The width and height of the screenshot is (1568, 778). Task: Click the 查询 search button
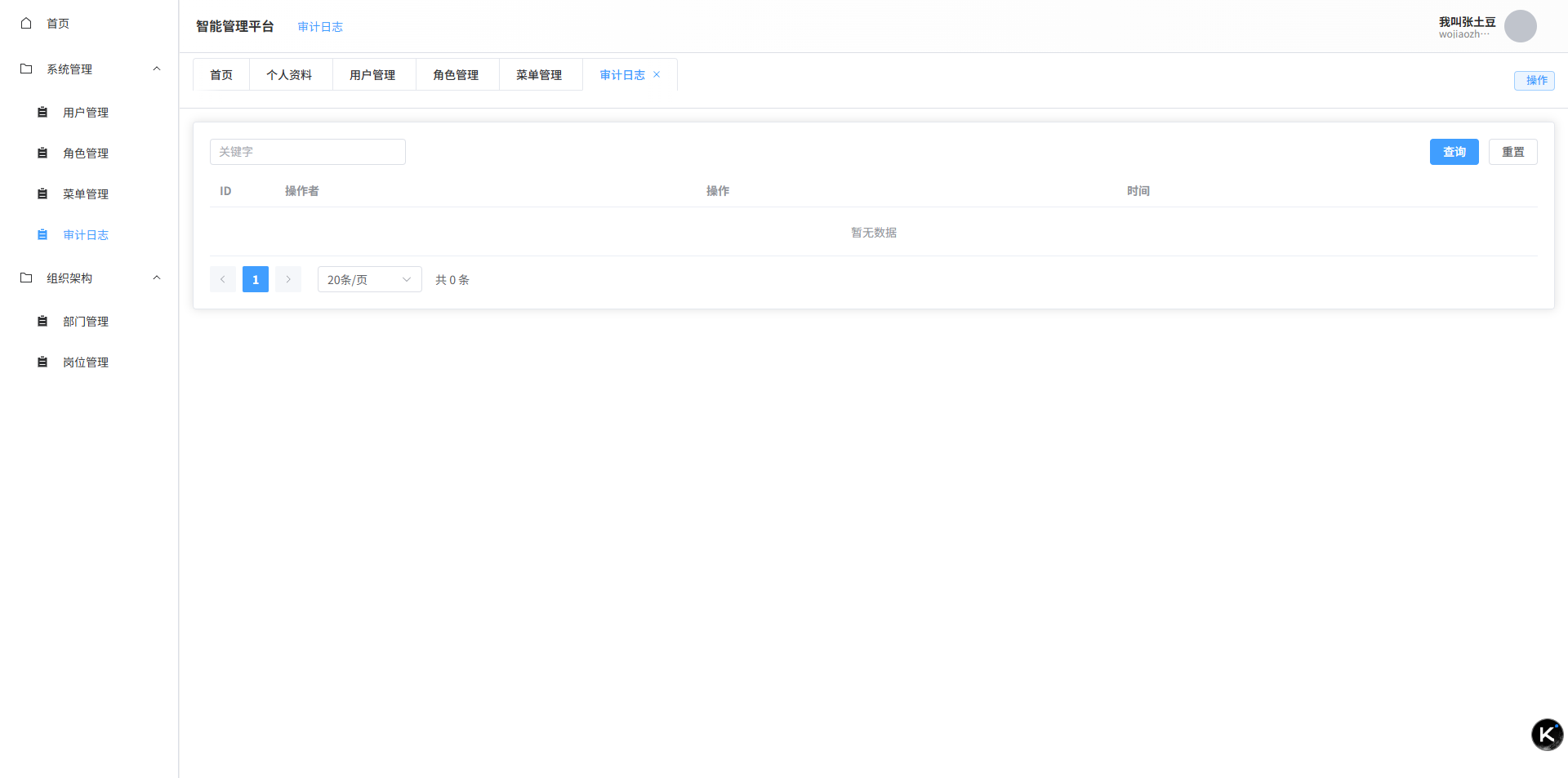(1454, 152)
